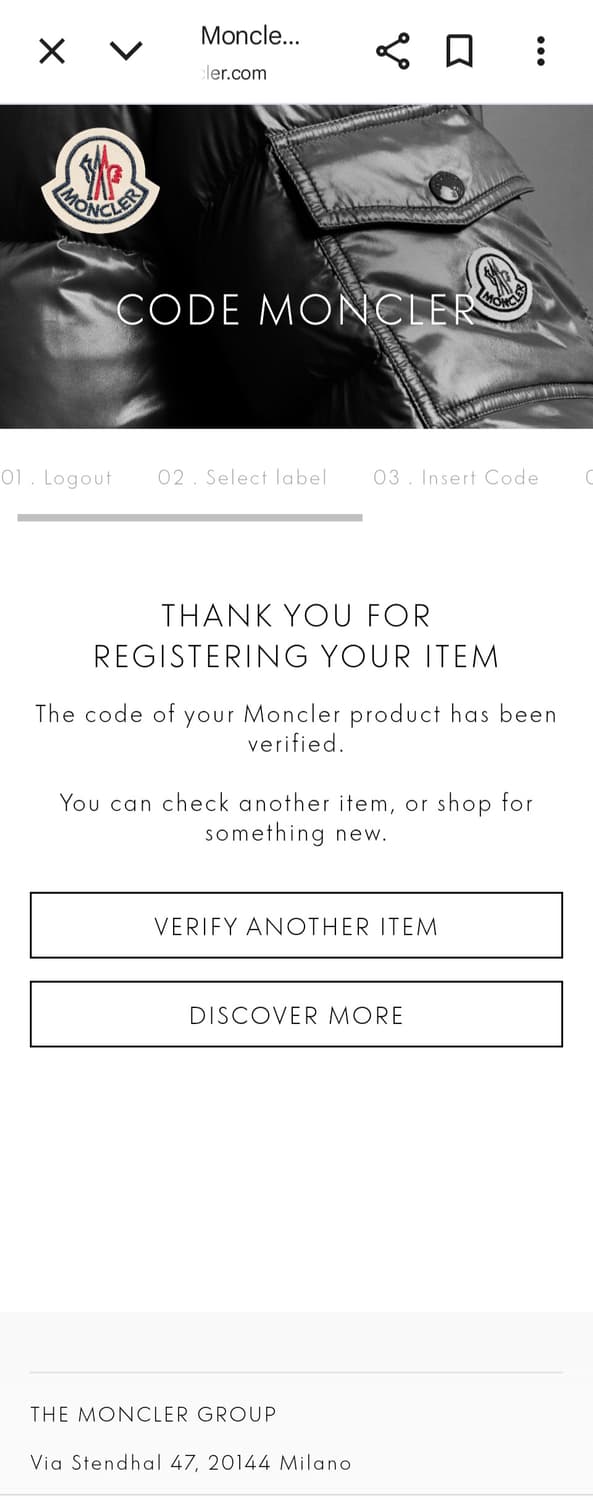
Task: Tap the Moncler logo badge at top left
Action: click(100, 181)
